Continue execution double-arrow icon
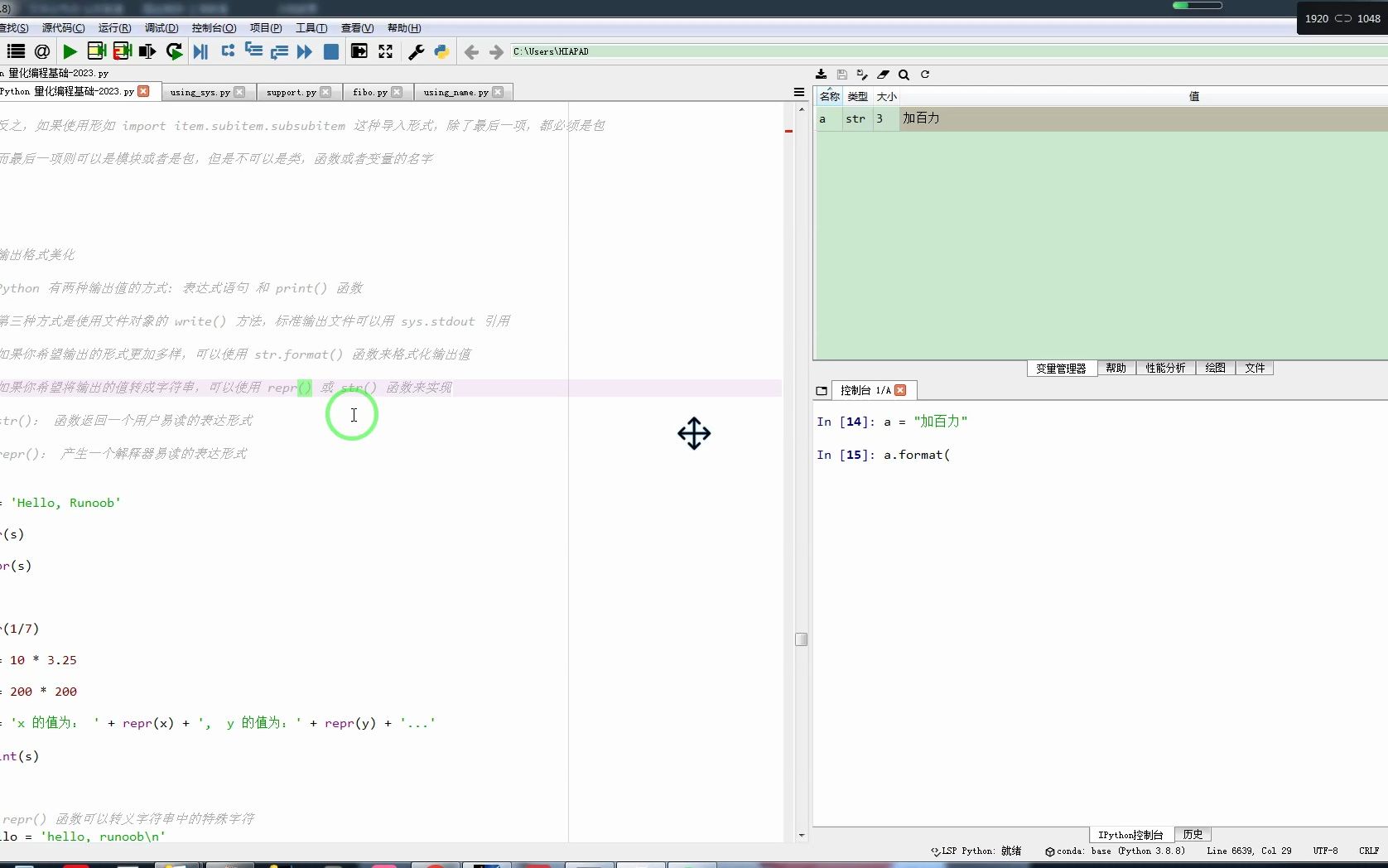The image size is (1388, 868). pos(305,51)
